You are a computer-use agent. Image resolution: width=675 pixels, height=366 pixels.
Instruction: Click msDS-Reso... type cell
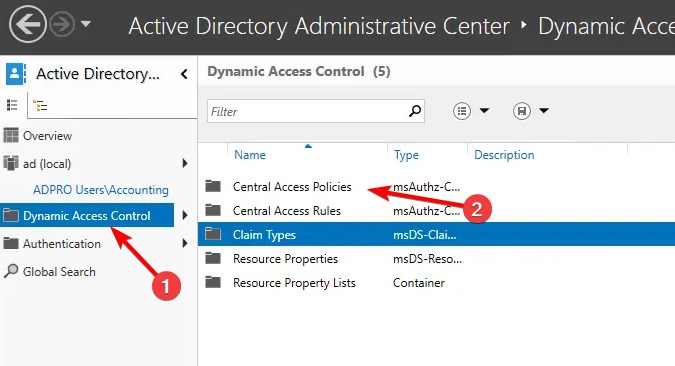[x=427, y=259]
